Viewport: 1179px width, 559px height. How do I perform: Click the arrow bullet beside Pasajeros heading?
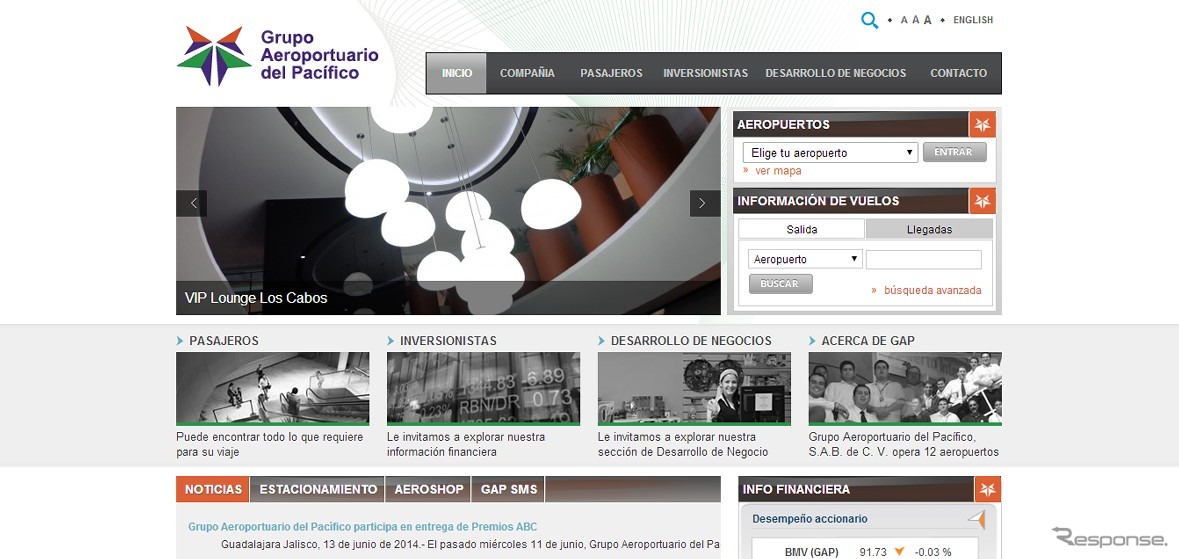click(x=180, y=341)
